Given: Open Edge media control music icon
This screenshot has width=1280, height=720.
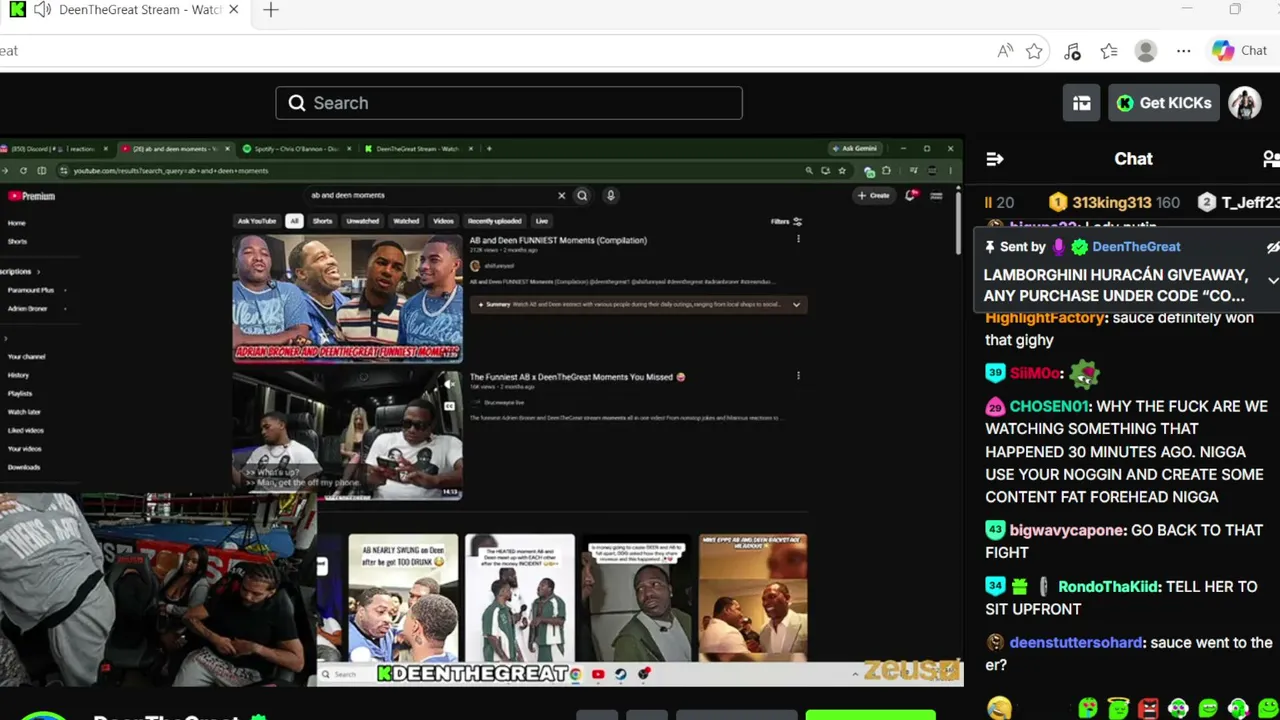Looking at the screenshot, I should 1072,51.
